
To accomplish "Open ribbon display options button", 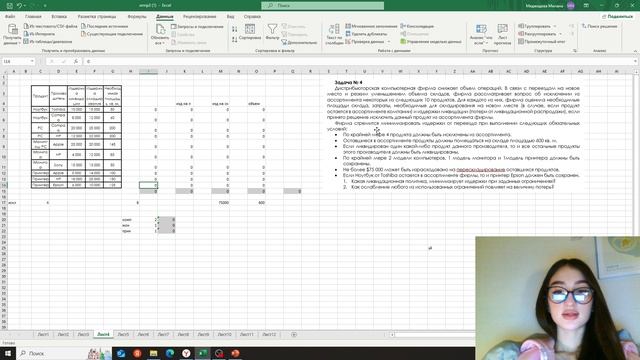I will (586, 6).
